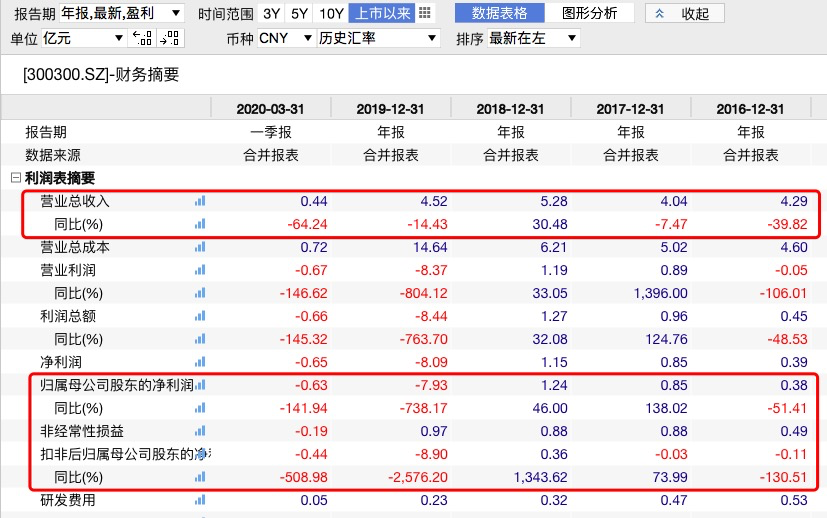Image resolution: width=827 pixels, height=518 pixels.
Task: Click the chart icon beside 营业总收入
Action: (x=199, y=201)
